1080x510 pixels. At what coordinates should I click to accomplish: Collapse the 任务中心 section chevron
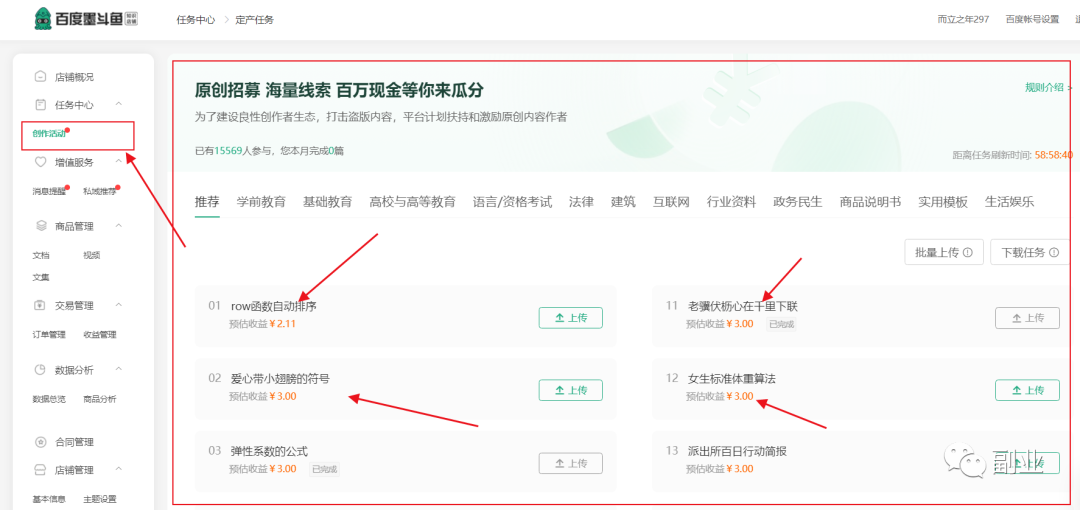click(118, 104)
